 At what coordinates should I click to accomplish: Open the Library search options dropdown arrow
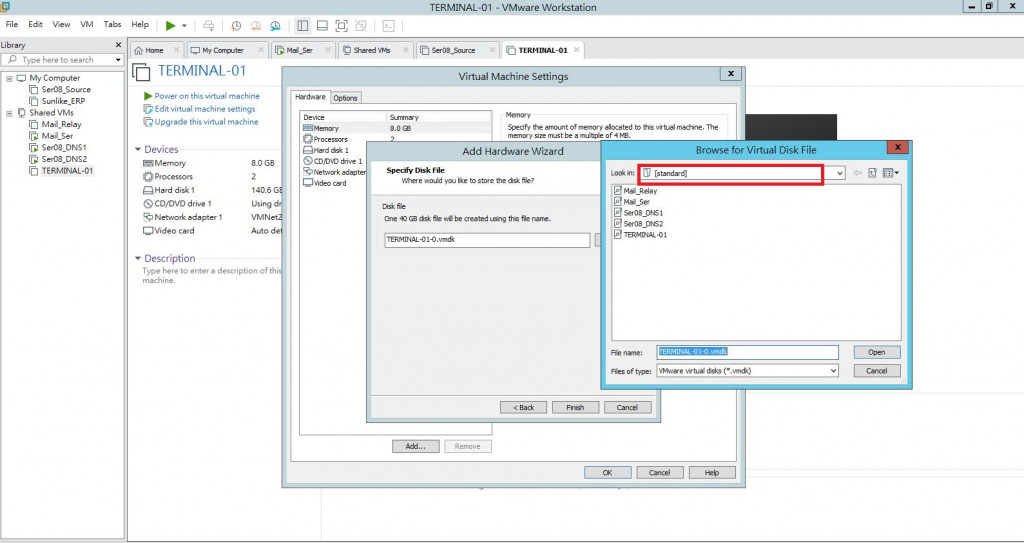(118, 59)
